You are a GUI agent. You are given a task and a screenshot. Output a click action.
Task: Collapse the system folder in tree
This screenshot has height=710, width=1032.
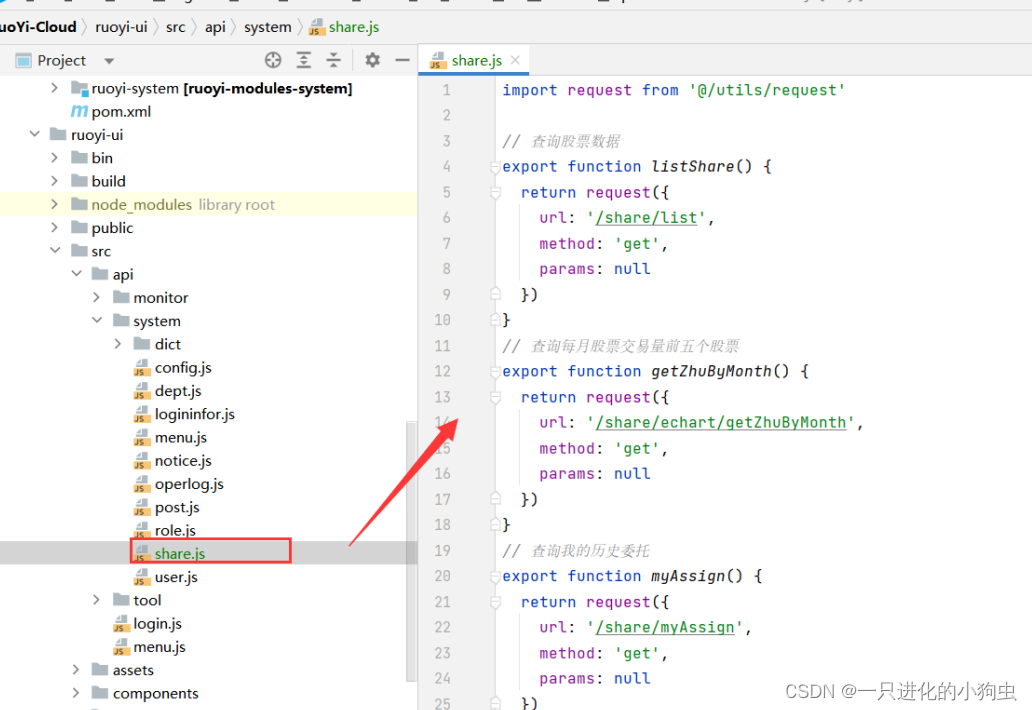(x=97, y=321)
